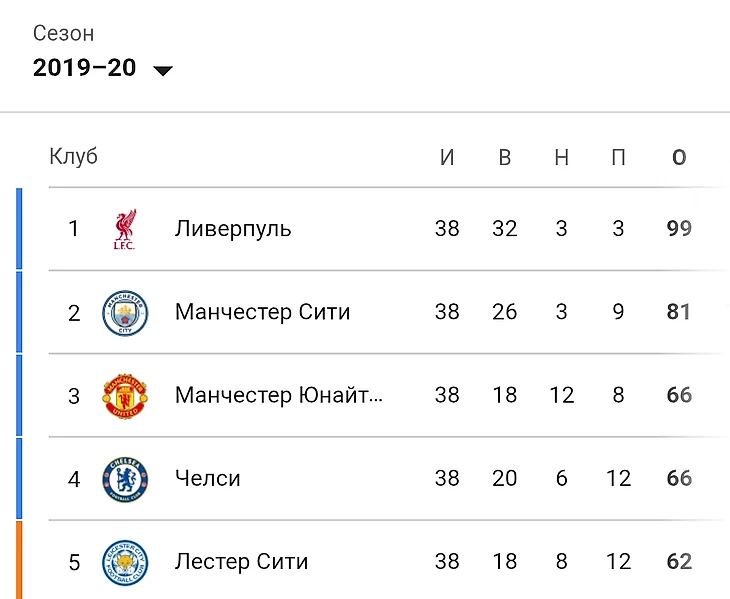Click the Manchester United crest icon

125,396
